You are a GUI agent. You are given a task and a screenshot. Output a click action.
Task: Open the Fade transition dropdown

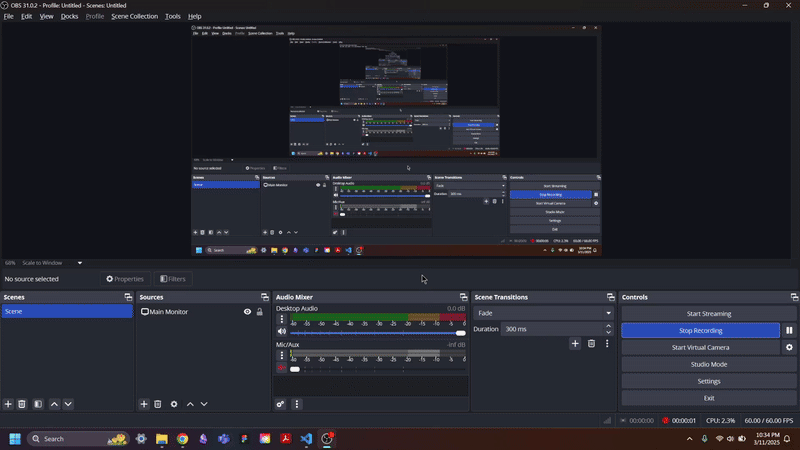coord(544,313)
